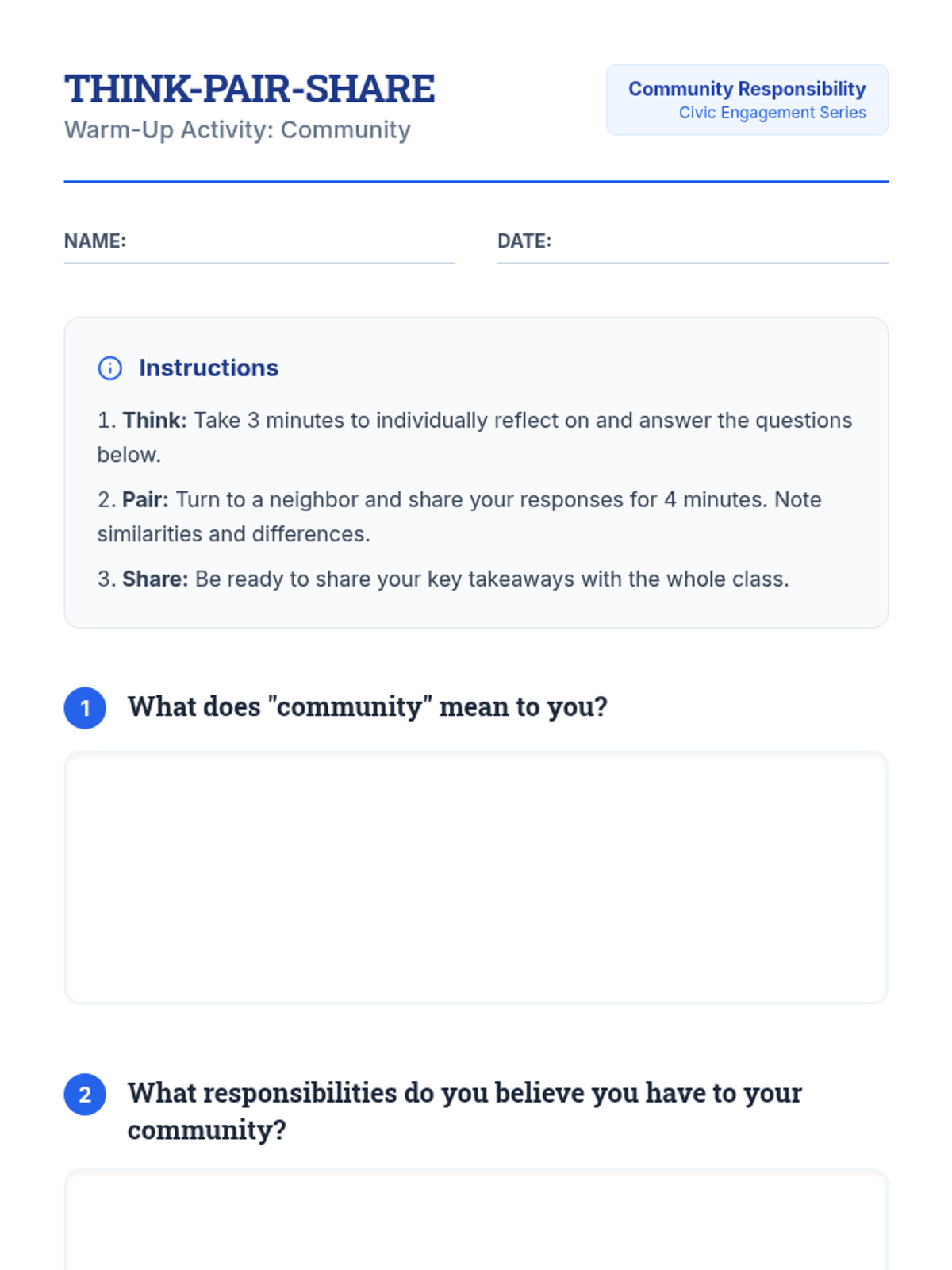Click the bold Share: step label

[x=155, y=579]
